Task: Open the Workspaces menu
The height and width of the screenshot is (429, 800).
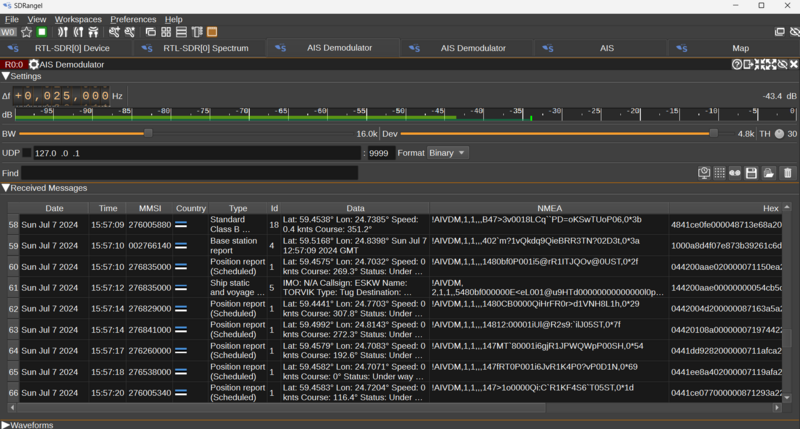Action: point(78,19)
